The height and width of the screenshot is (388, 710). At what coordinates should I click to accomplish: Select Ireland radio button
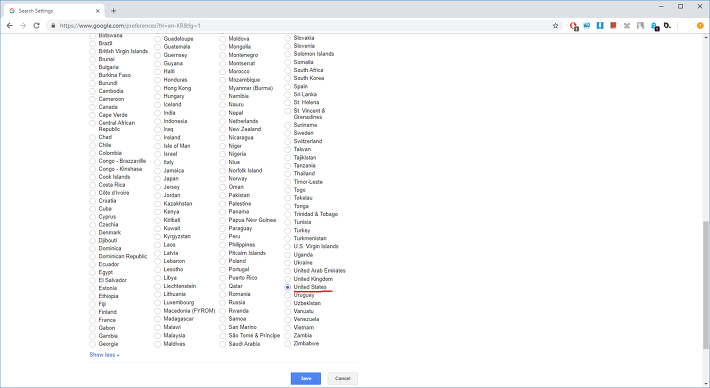(x=158, y=138)
